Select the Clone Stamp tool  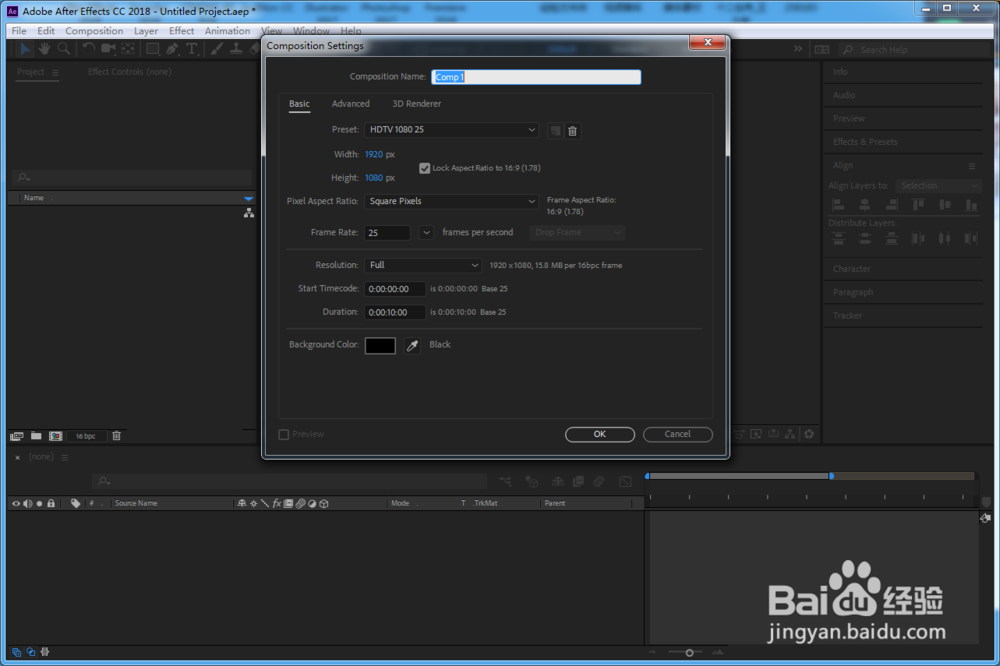236,48
